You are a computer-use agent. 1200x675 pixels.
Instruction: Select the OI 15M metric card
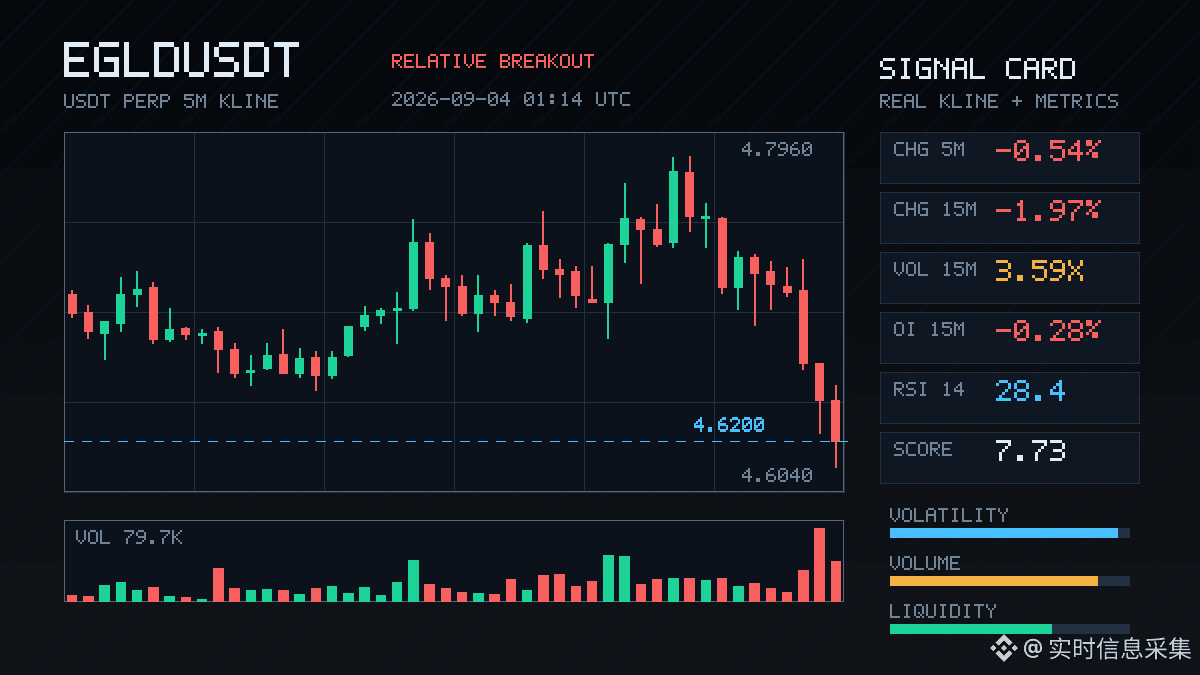click(x=1009, y=337)
